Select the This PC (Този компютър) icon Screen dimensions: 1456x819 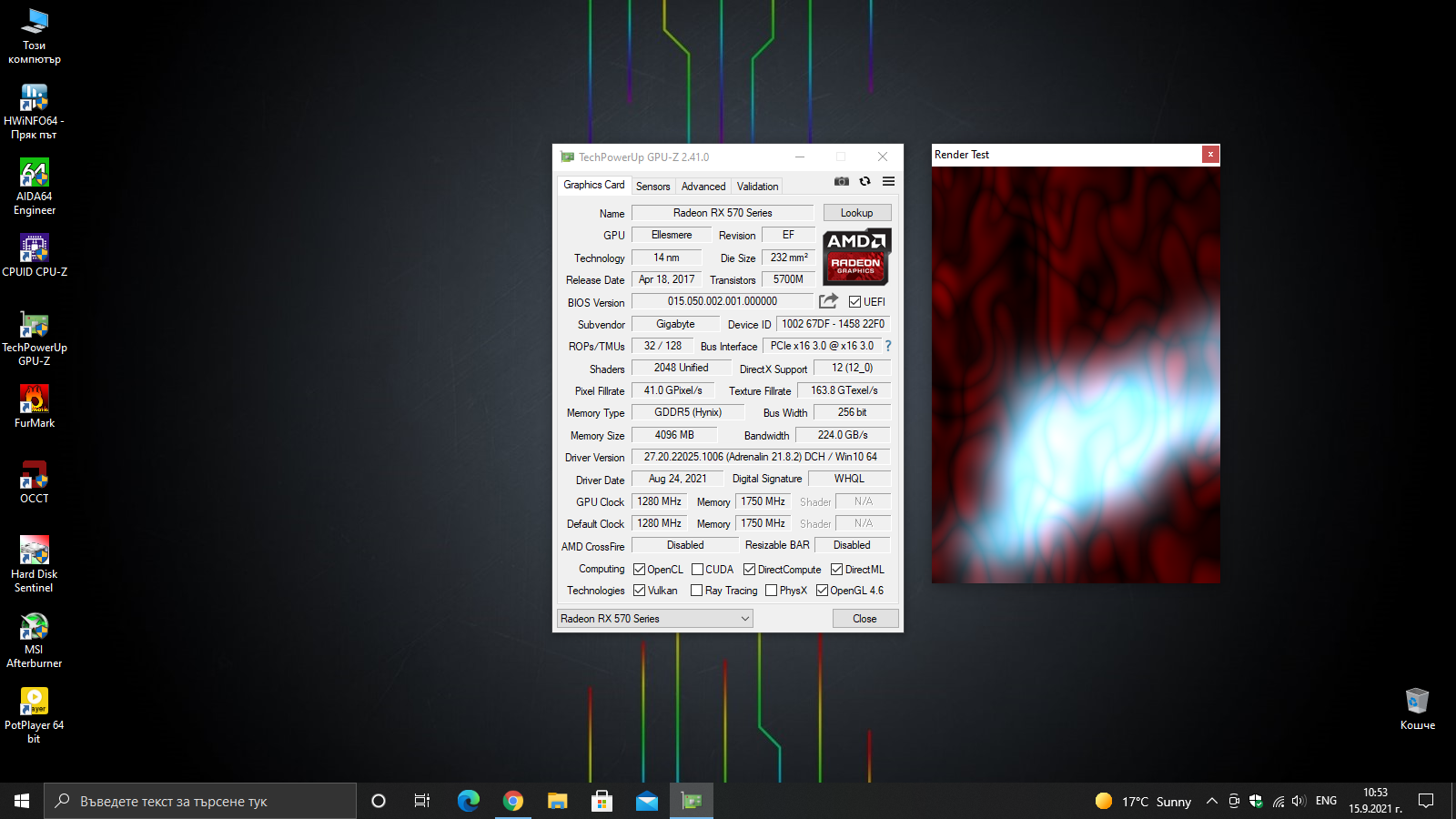(35, 36)
